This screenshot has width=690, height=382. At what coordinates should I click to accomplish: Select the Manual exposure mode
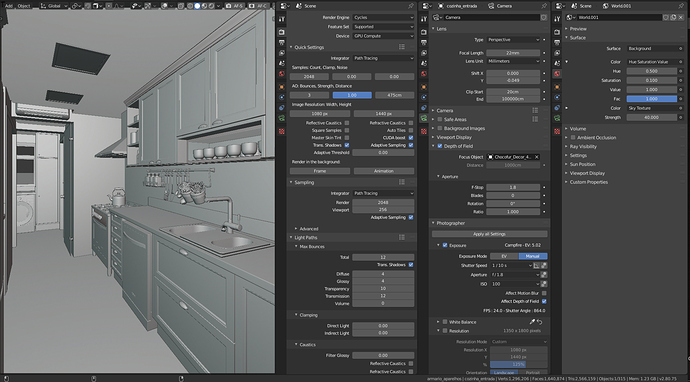coord(533,256)
